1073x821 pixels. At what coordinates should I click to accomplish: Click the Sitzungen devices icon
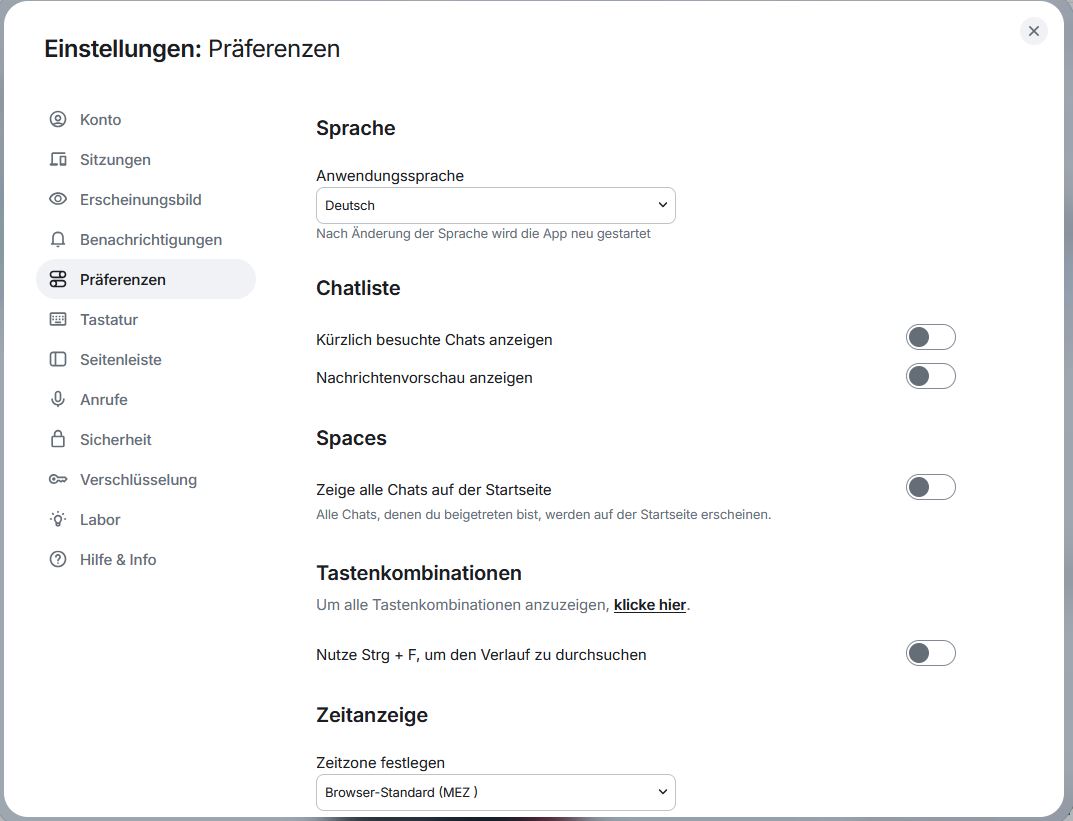coord(58,160)
